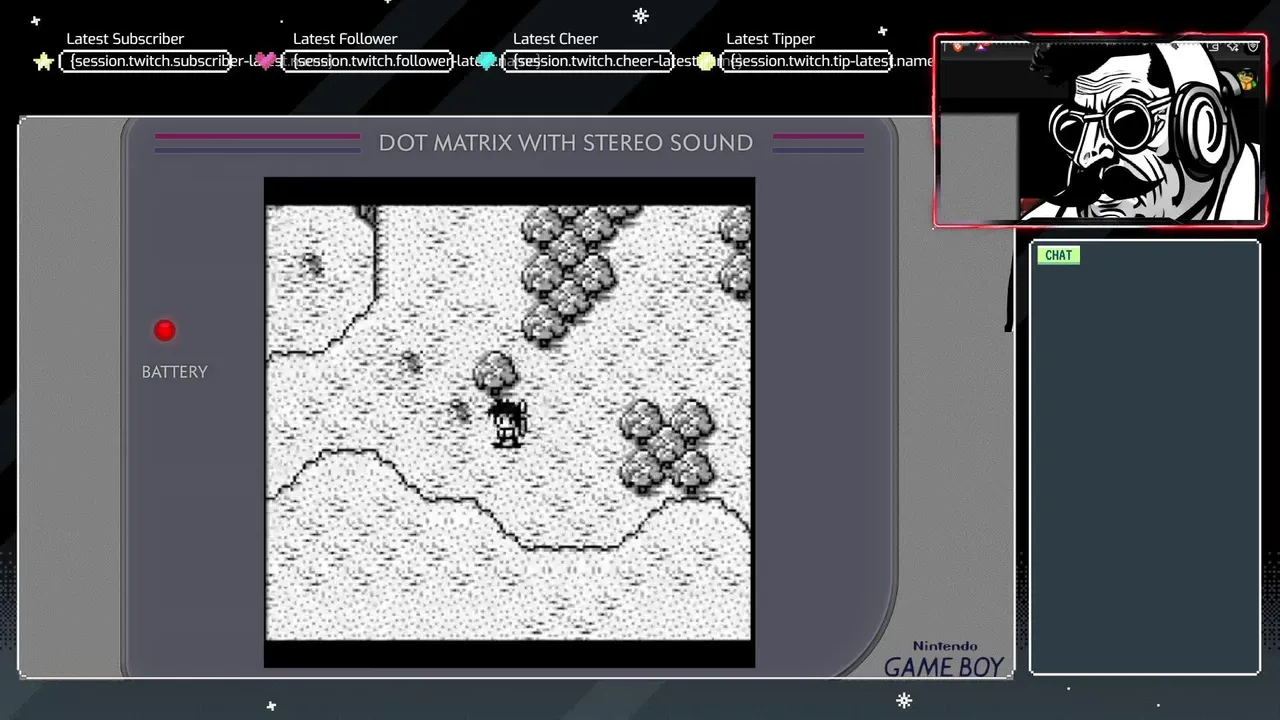Click the session.twitch.subscriber-latest placeholder box
The image size is (1280, 720).
(146, 62)
